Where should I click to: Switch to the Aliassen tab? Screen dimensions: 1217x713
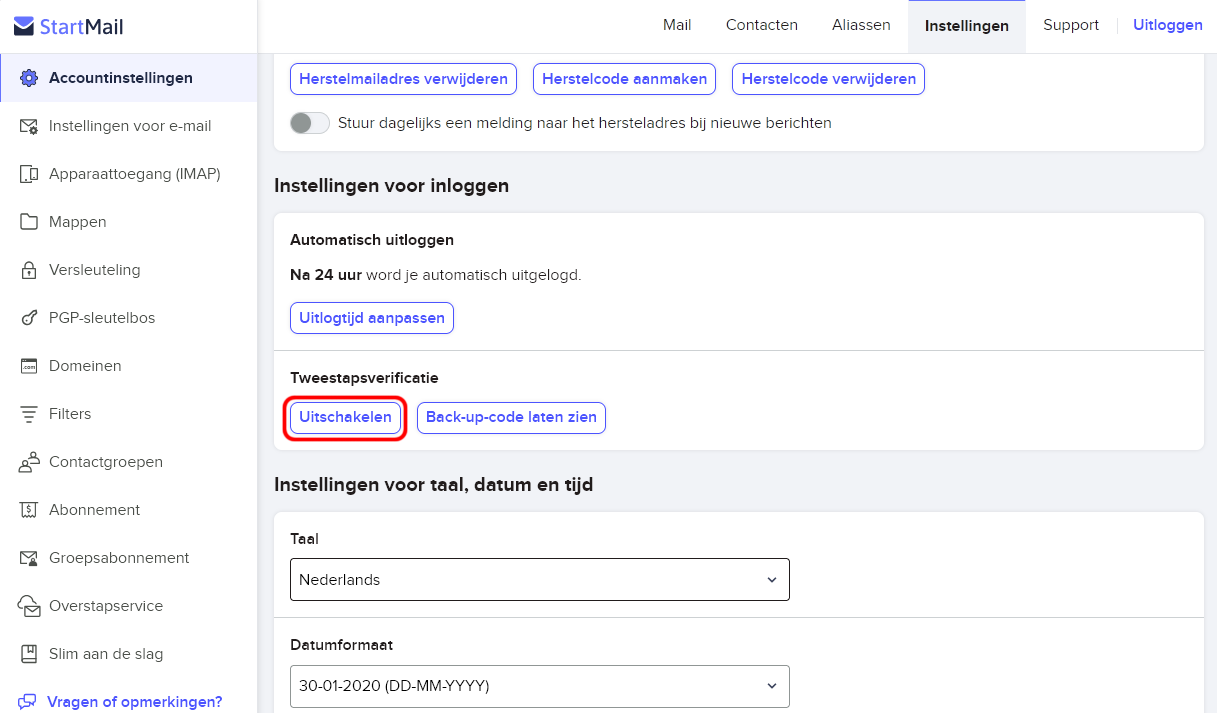861,25
